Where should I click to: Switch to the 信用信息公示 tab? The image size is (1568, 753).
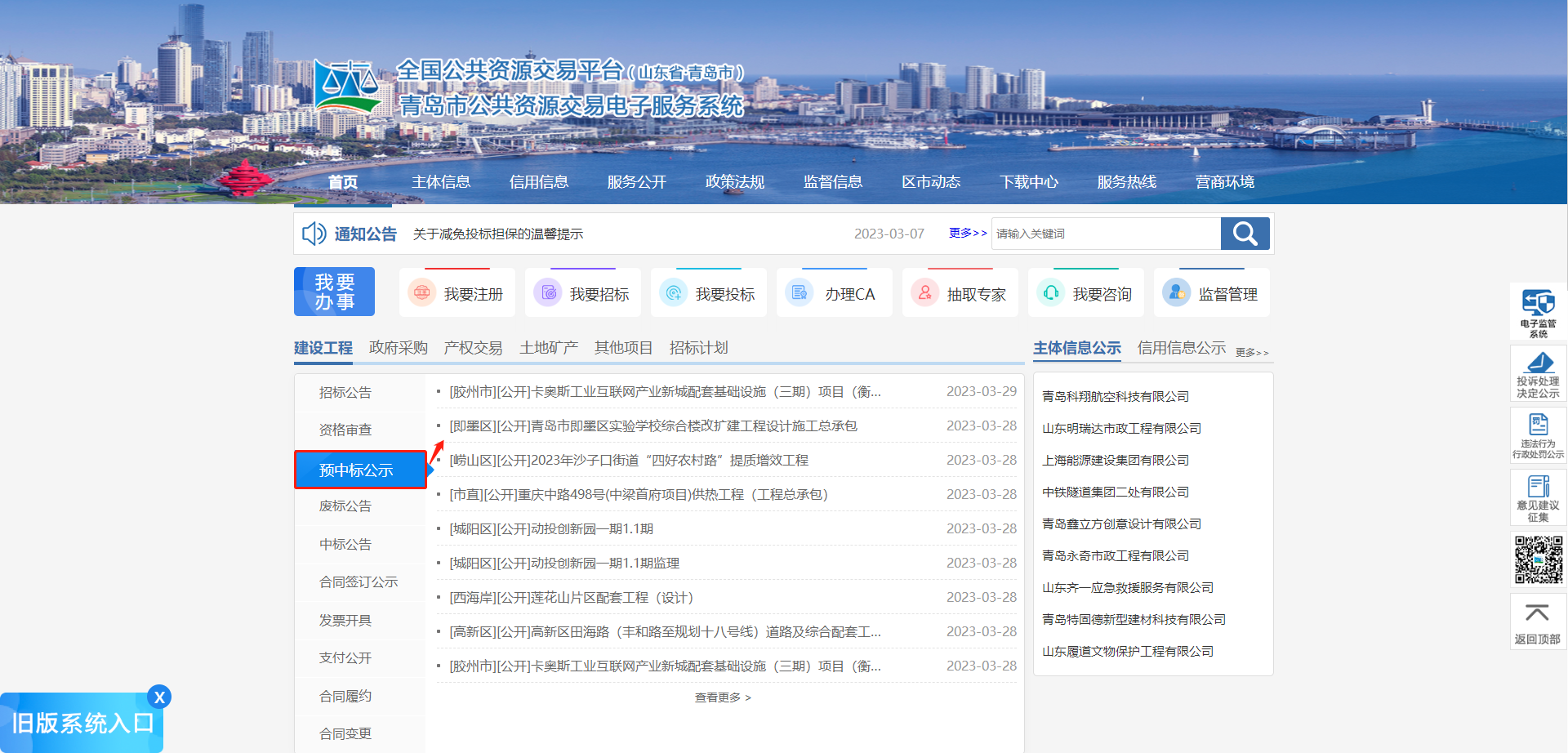[1182, 348]
